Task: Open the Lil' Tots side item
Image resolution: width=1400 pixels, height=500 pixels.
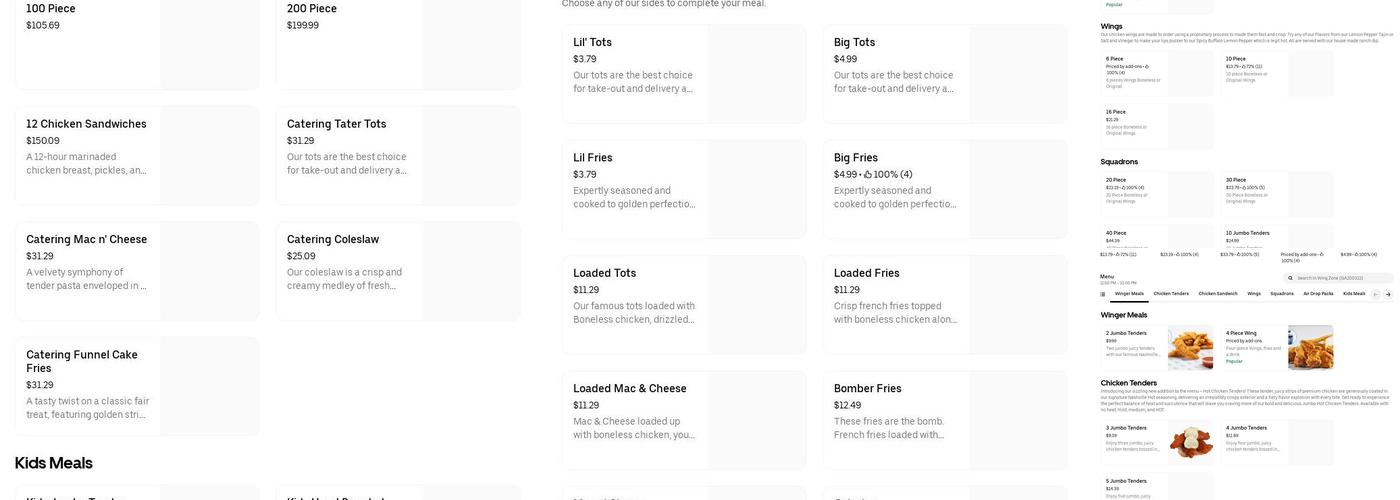Action: pyautogui.click(x=684, y=74)
